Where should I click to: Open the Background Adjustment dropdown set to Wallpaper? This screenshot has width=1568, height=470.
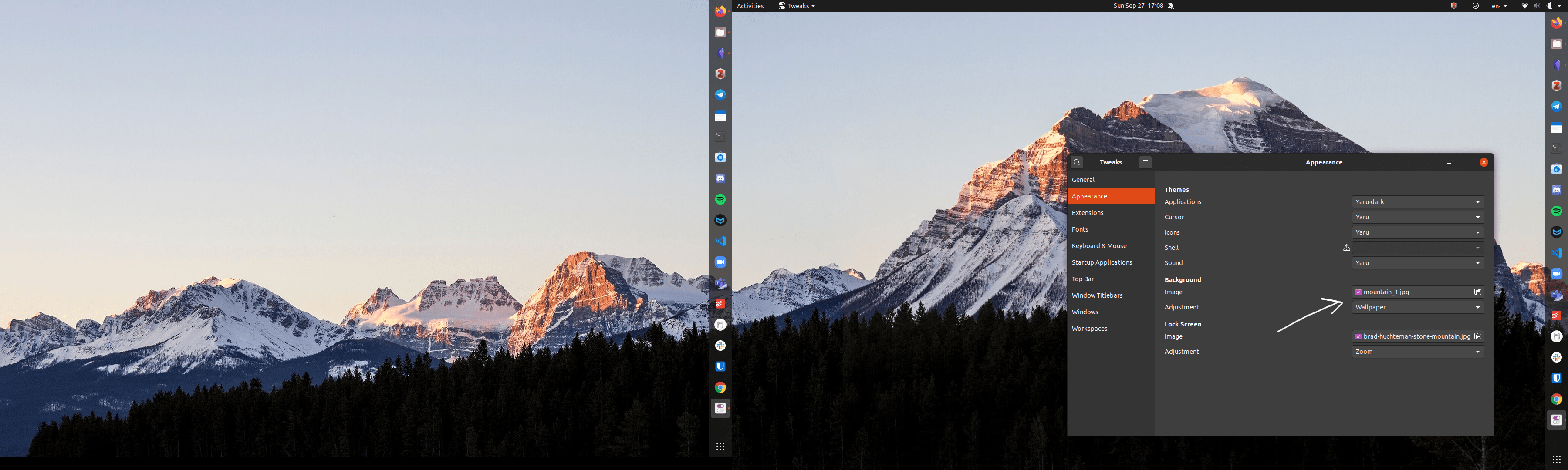point(1417,308)
